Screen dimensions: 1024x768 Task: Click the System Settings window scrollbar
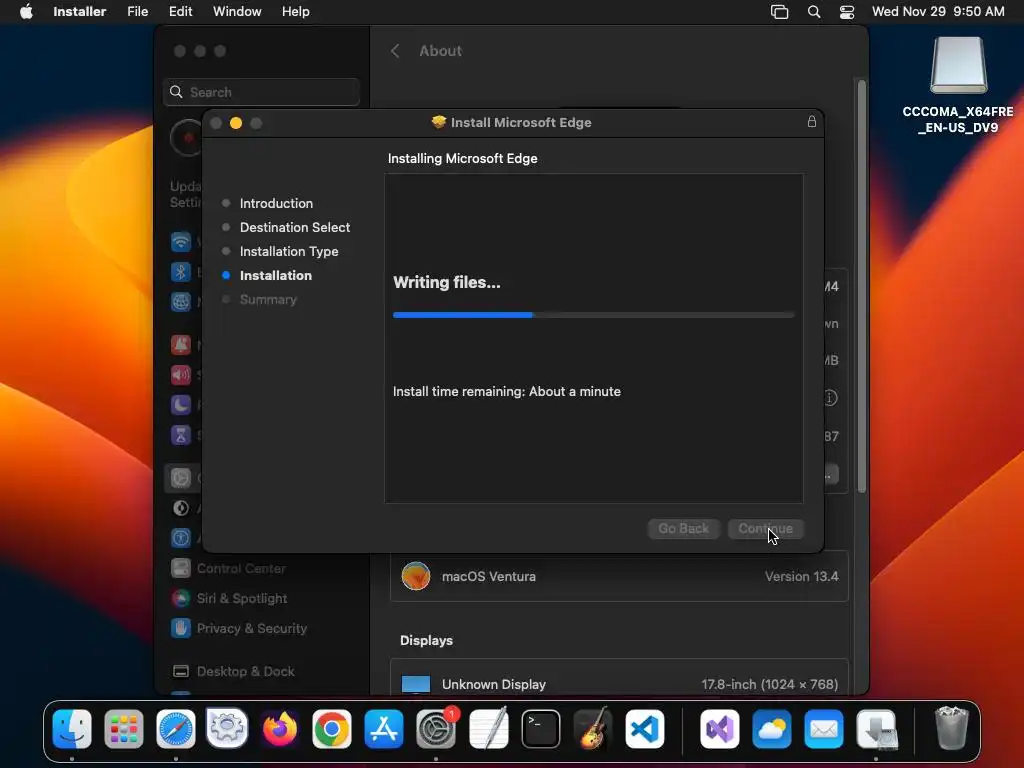[861, 286]
